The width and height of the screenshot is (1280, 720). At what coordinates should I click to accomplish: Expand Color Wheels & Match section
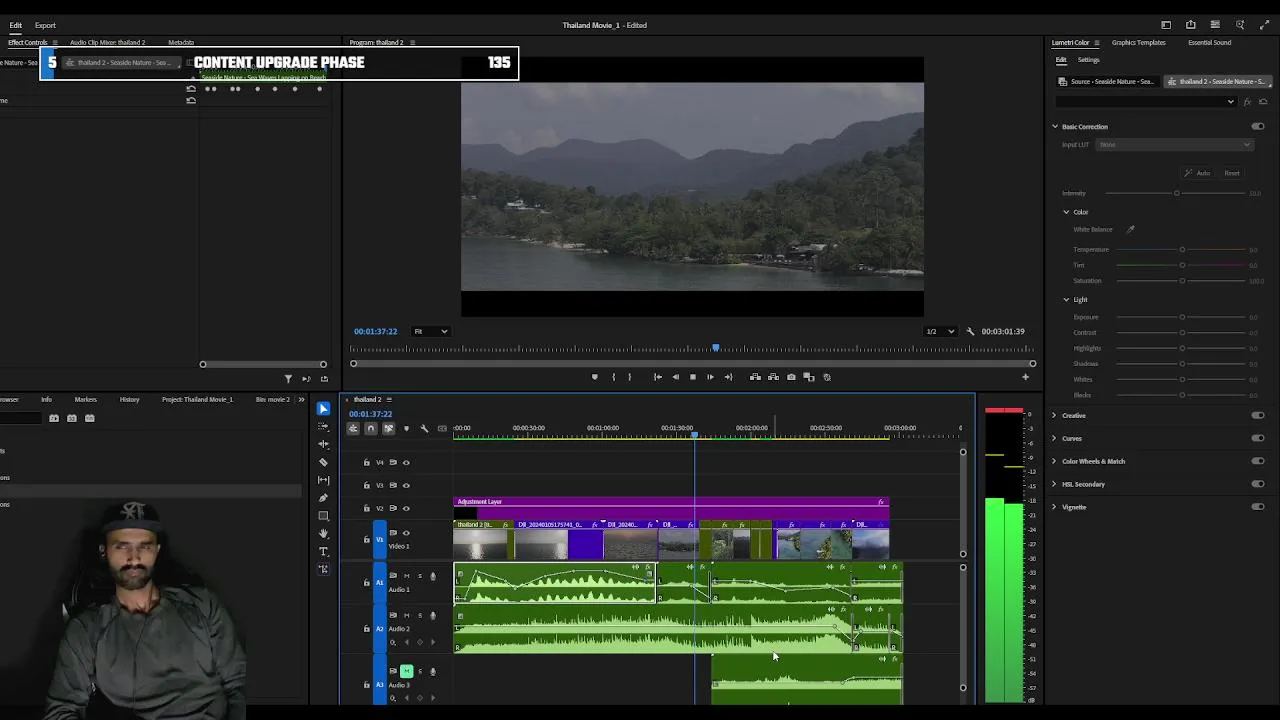[1054, 462]
